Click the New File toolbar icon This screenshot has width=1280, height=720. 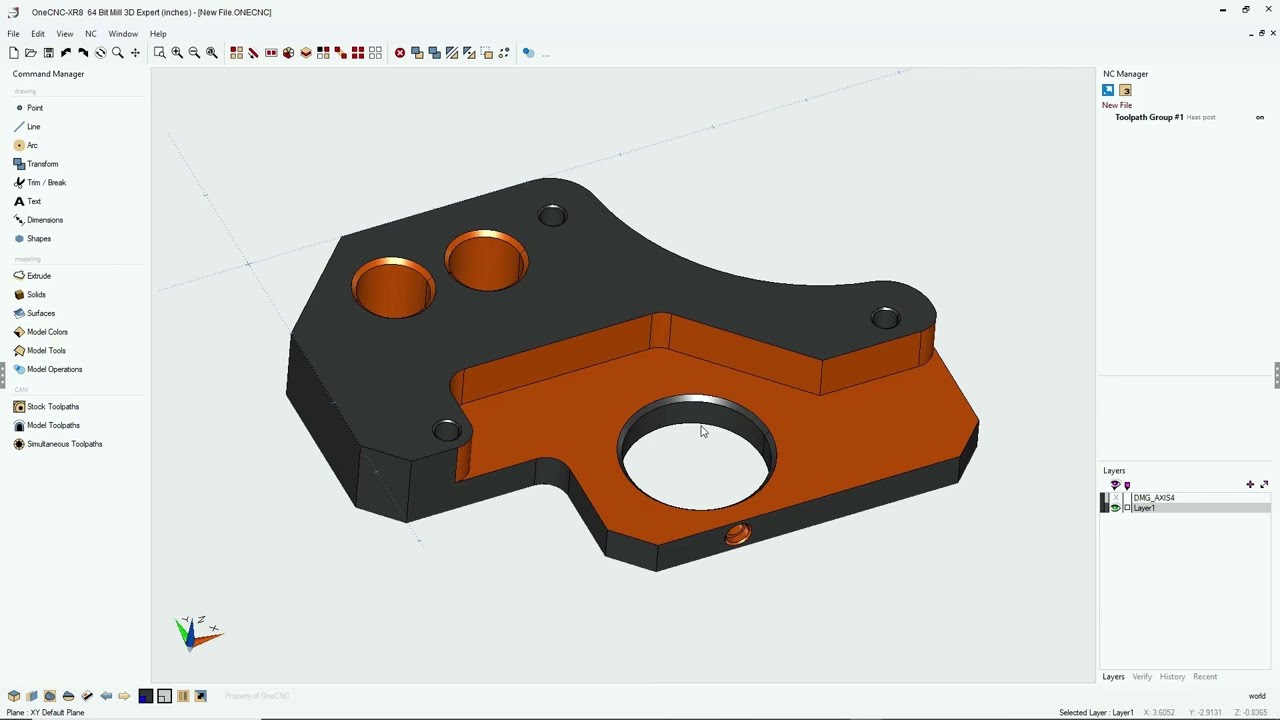13,53
